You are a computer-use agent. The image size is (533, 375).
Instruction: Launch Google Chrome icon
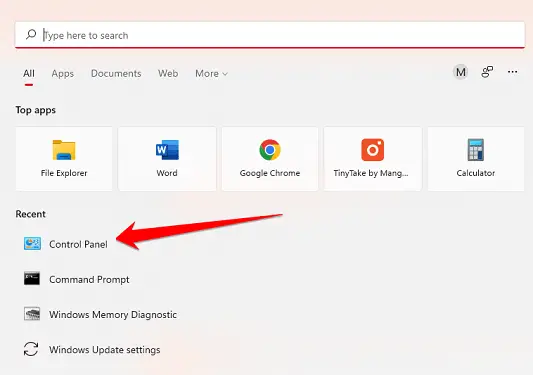270,150
